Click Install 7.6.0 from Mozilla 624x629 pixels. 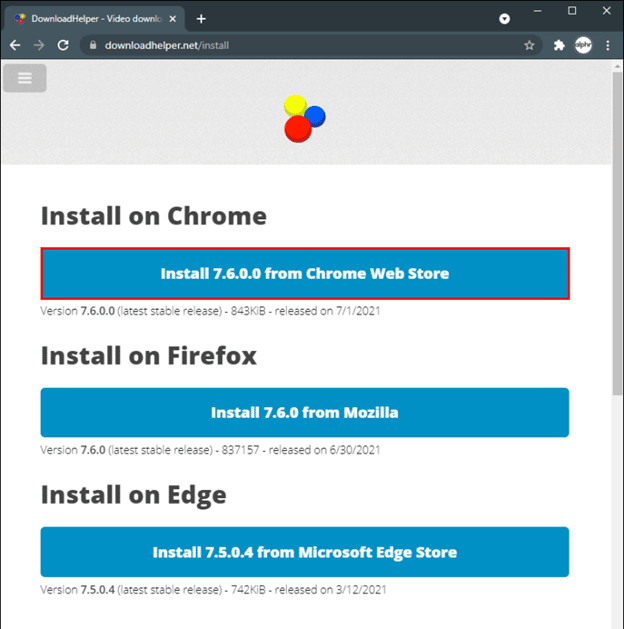click(x=305, y=412)
